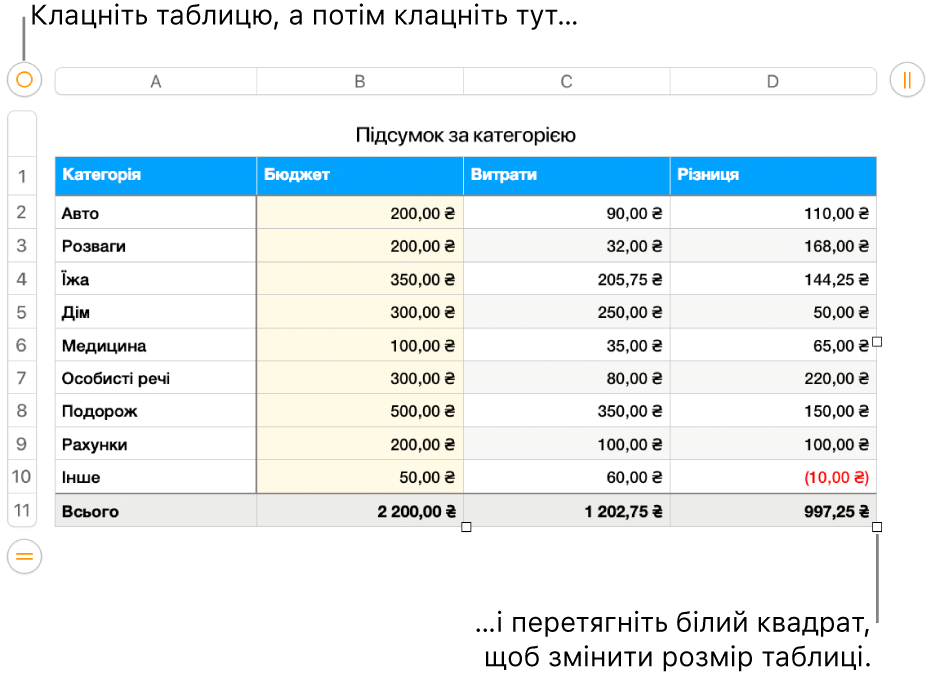This screenshot has width=931, height=678.
Task: Click the 220,00 ₴ difference cell
Action: pyautogui.click(x=773, y=378)
